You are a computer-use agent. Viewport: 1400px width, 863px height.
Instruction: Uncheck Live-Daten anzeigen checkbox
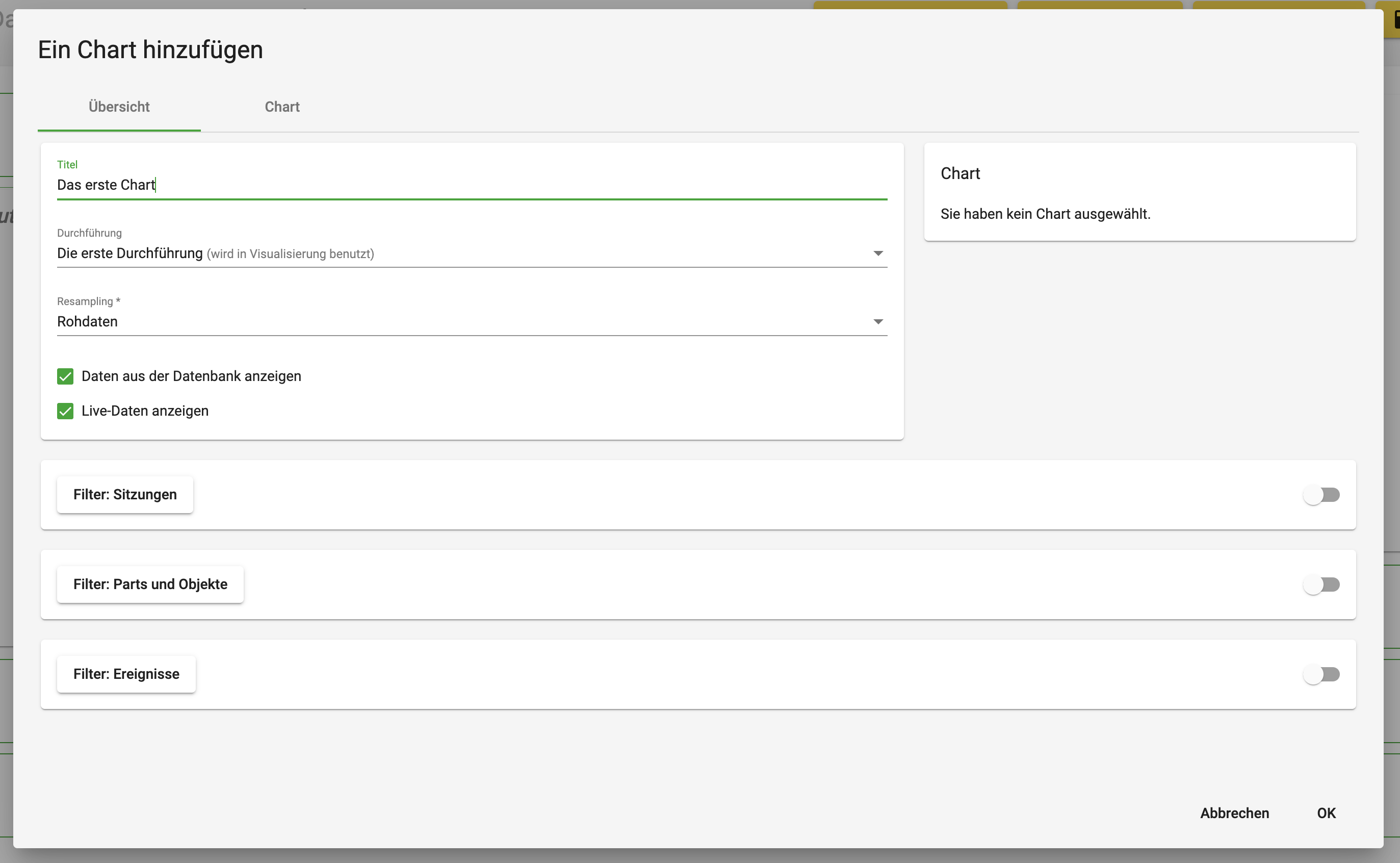point(65,411)
